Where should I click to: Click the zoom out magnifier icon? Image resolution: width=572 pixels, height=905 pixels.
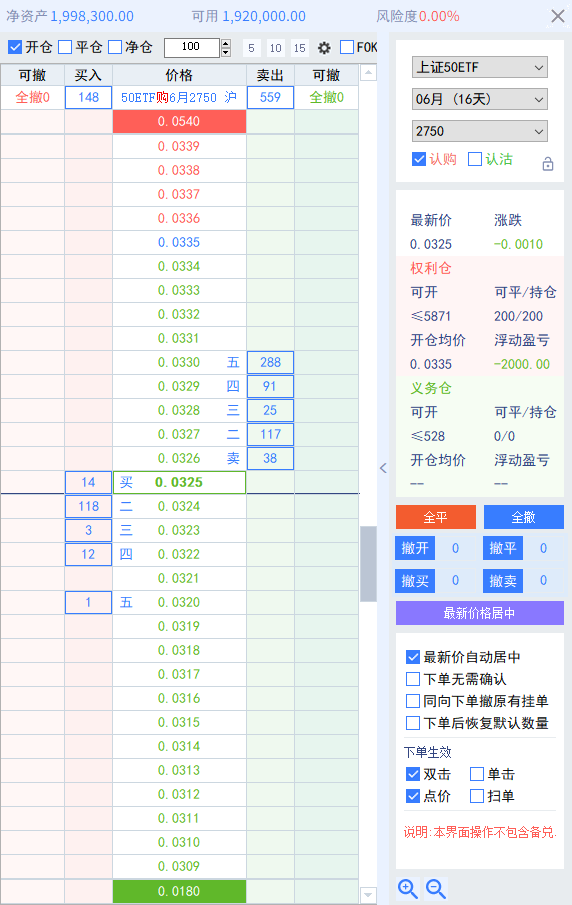pos(436,889)
